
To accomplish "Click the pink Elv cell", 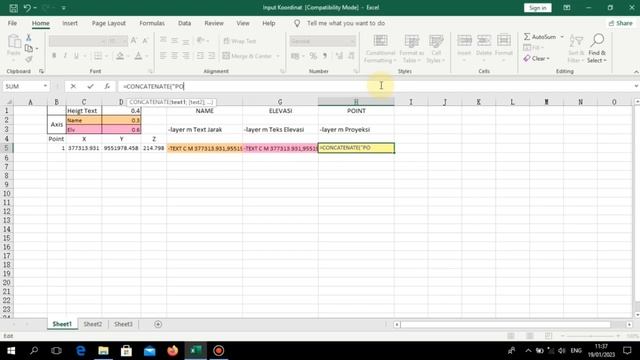I will pos(84,129).
